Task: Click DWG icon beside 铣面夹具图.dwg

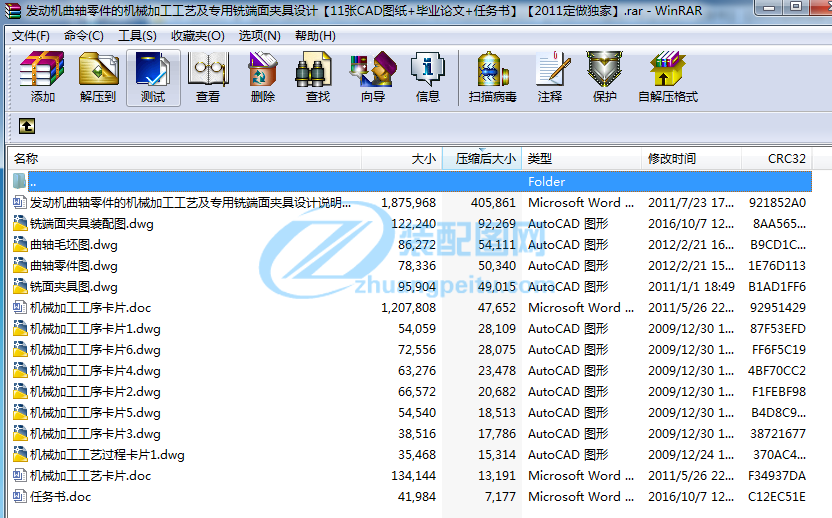Action: click(20, 286)
